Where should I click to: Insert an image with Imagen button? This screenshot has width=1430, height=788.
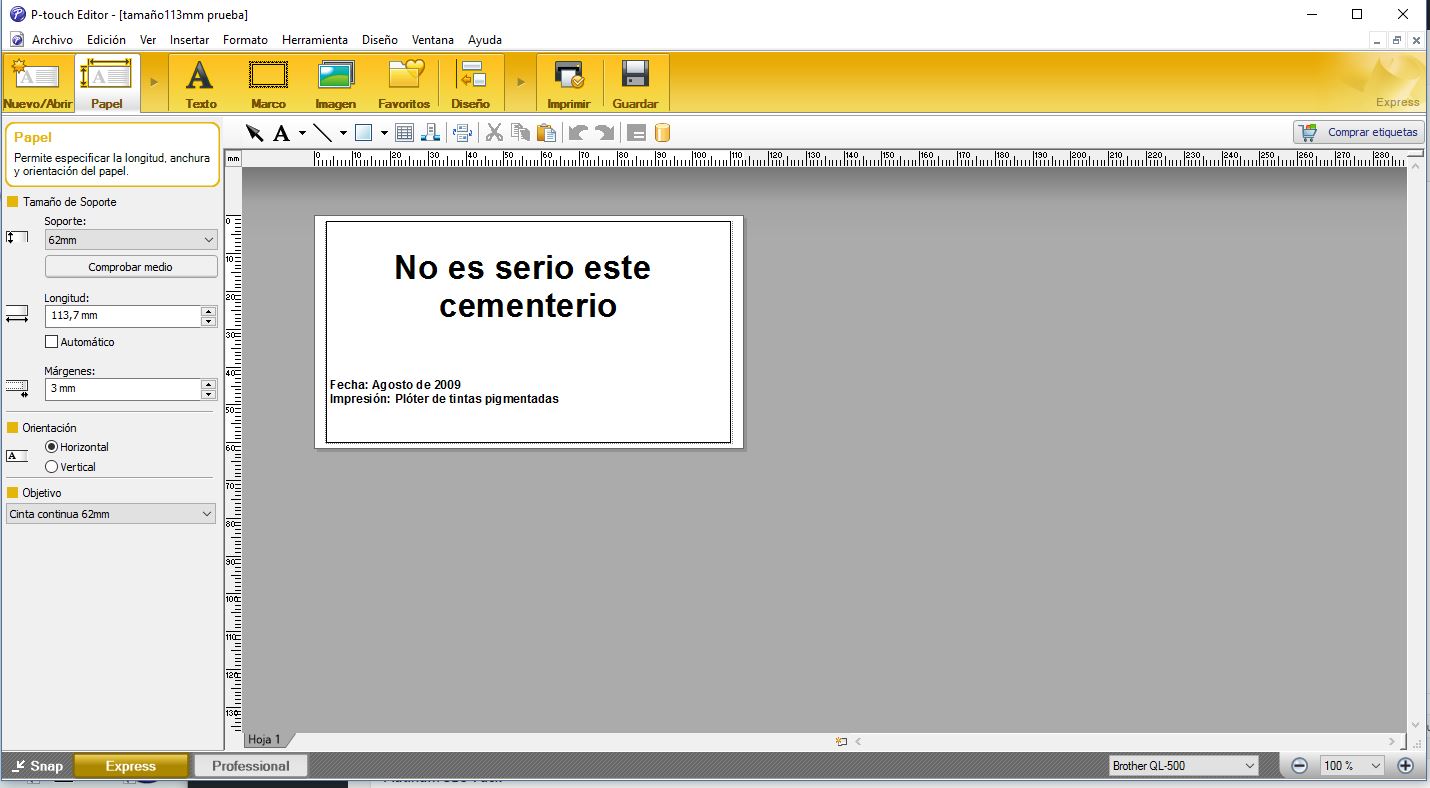pos(335,84)
